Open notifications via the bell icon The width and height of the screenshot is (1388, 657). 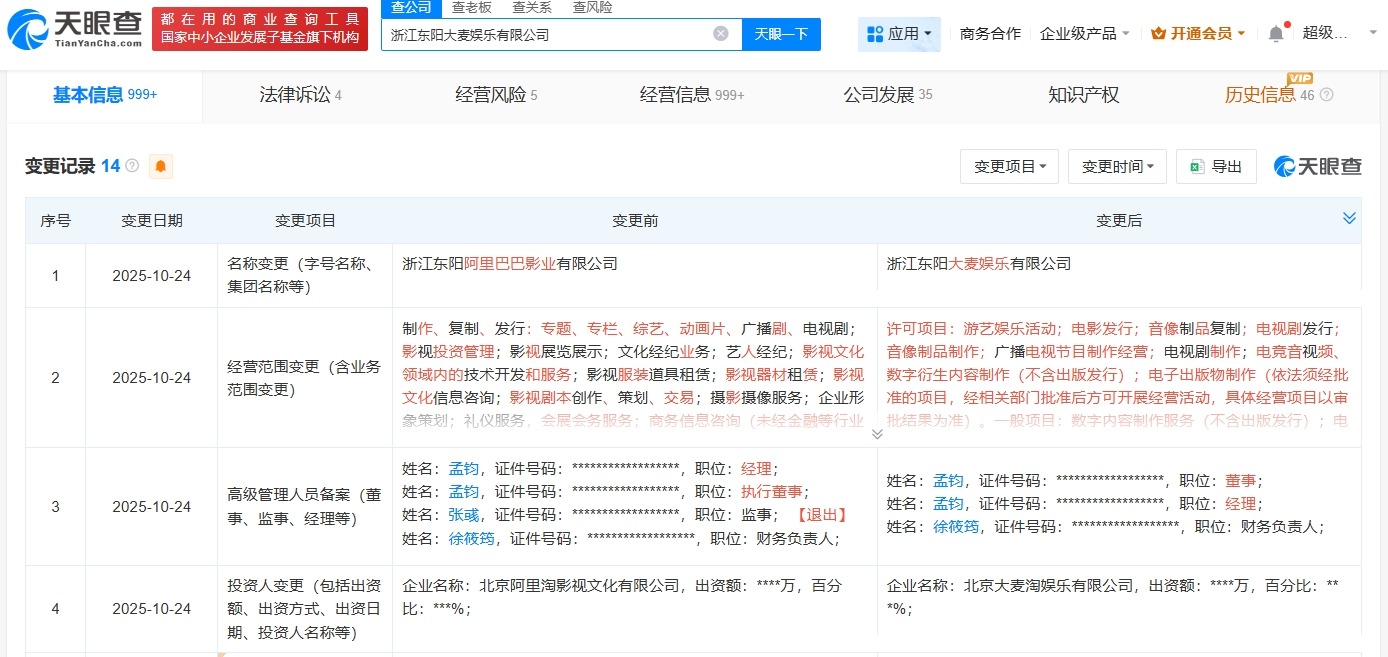[1275, 32]
